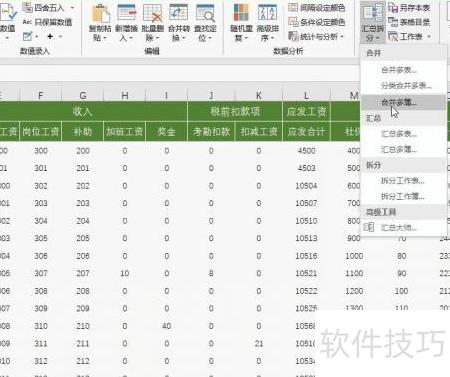Select column G header
Viewport: 450px width, 377px height.
click(83, 96)
